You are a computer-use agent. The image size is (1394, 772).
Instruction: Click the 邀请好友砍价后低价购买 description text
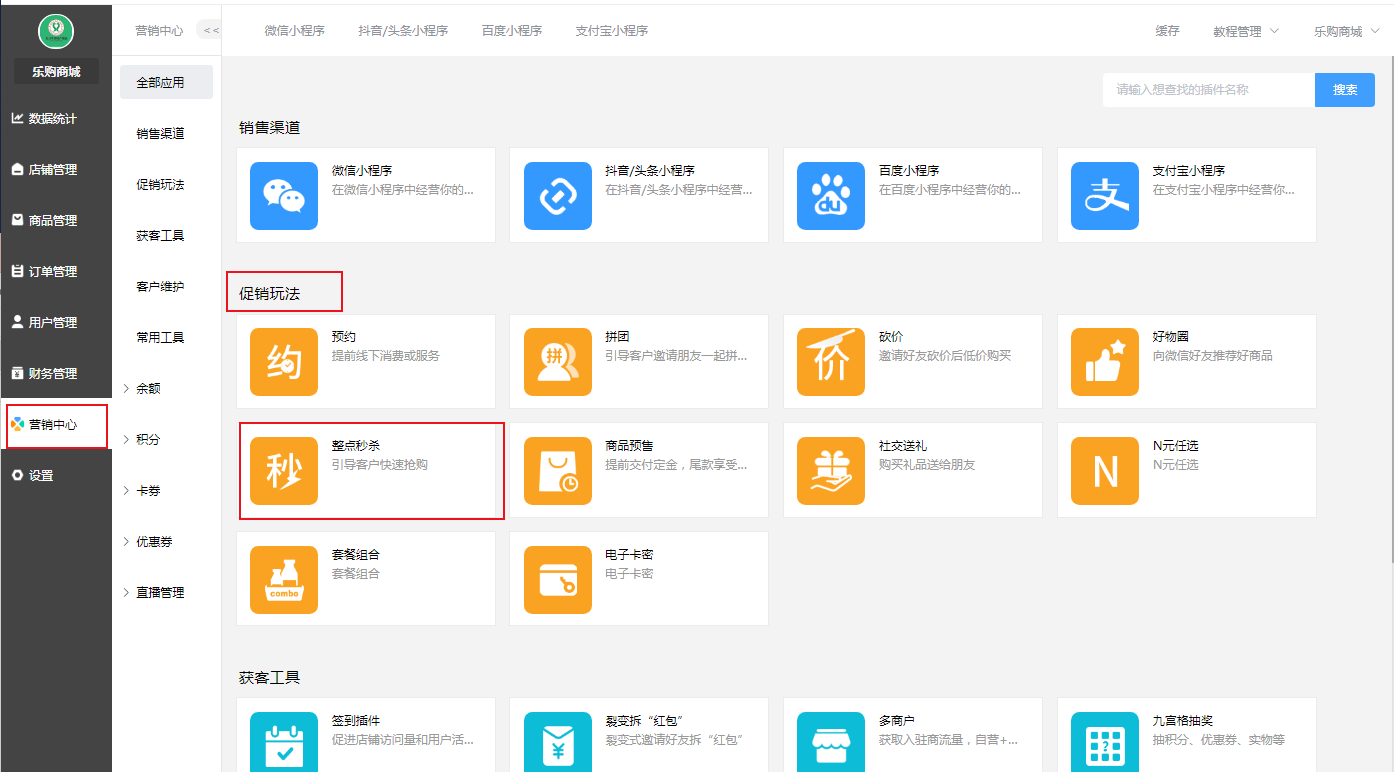945,356
